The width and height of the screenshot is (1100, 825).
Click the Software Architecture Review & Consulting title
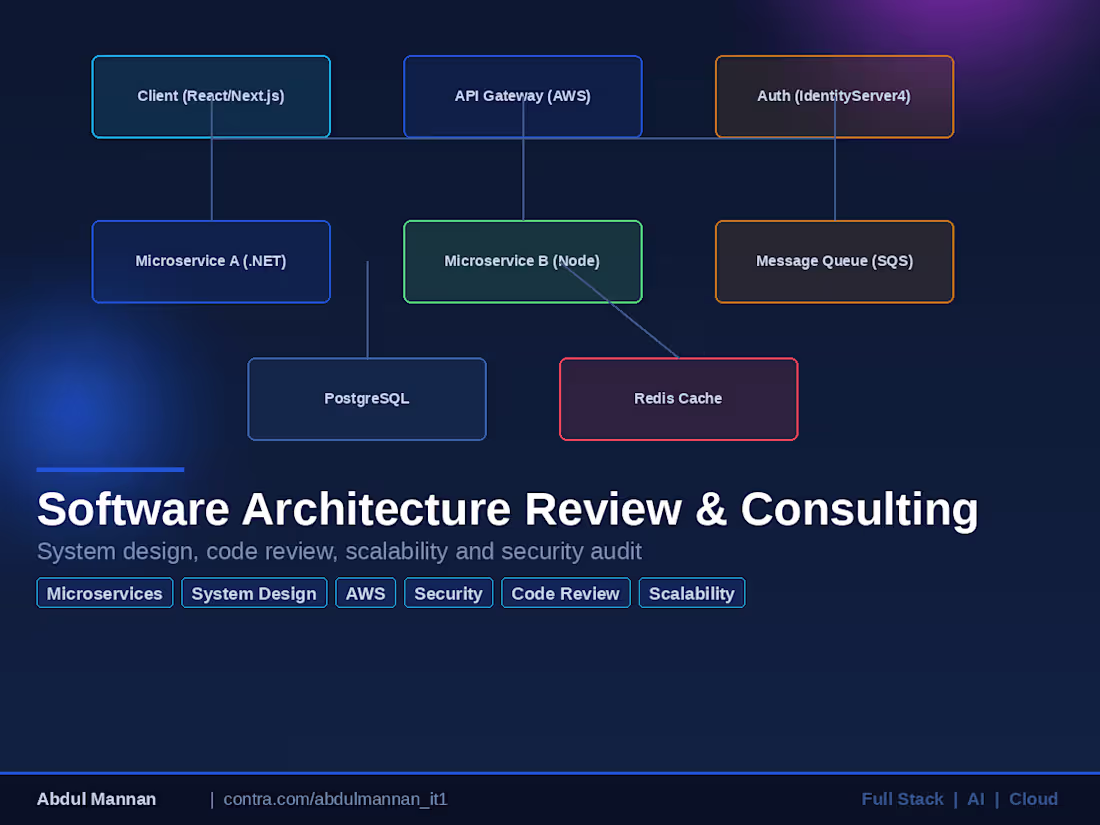click(507, 509)
